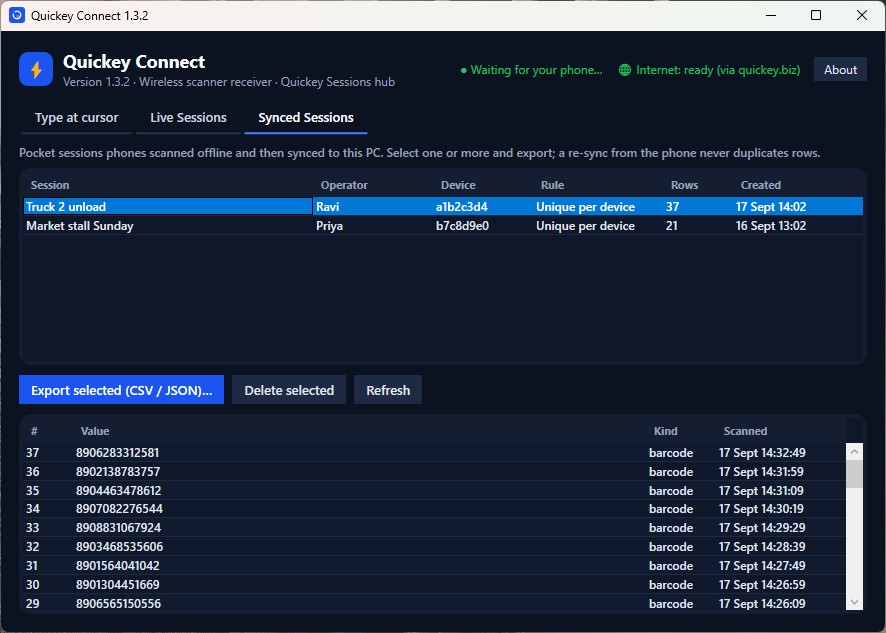
Task: Click scan timestamp 17 Sept 14:26:09
Action: click(x=762, y=604)
